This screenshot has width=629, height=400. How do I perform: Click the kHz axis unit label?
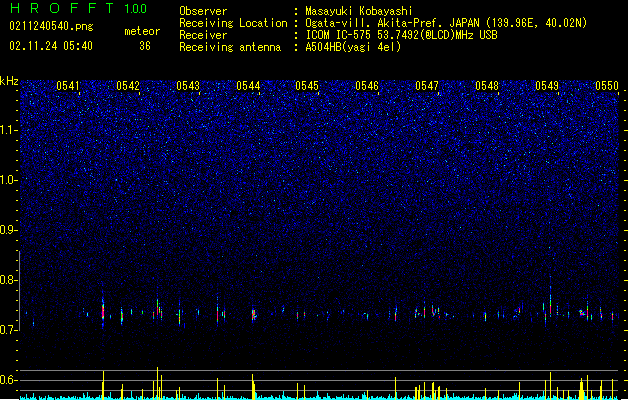click(x=9, y=81)
